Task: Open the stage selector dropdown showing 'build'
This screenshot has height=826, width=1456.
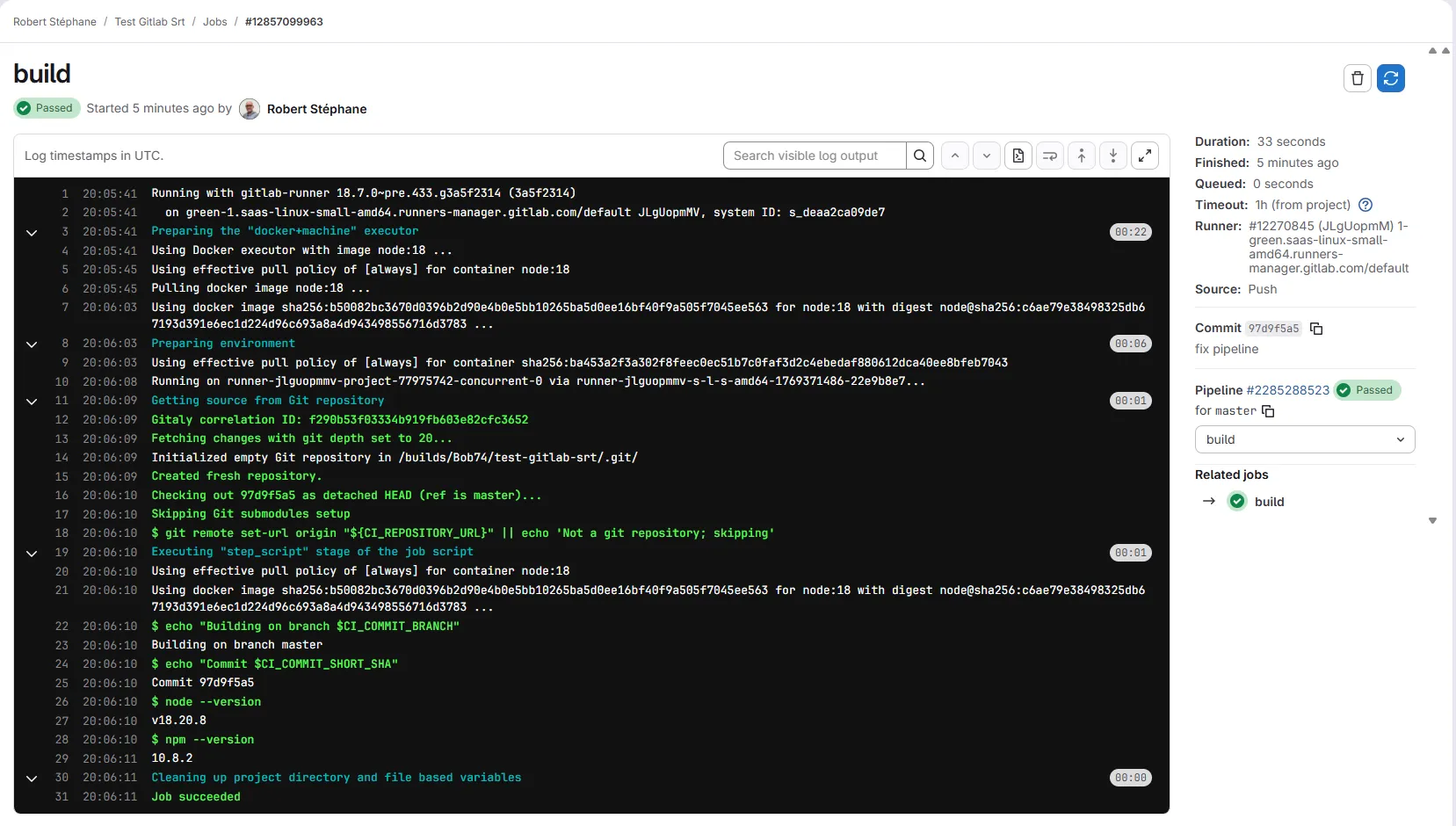Action: (x=1306, y=439)
